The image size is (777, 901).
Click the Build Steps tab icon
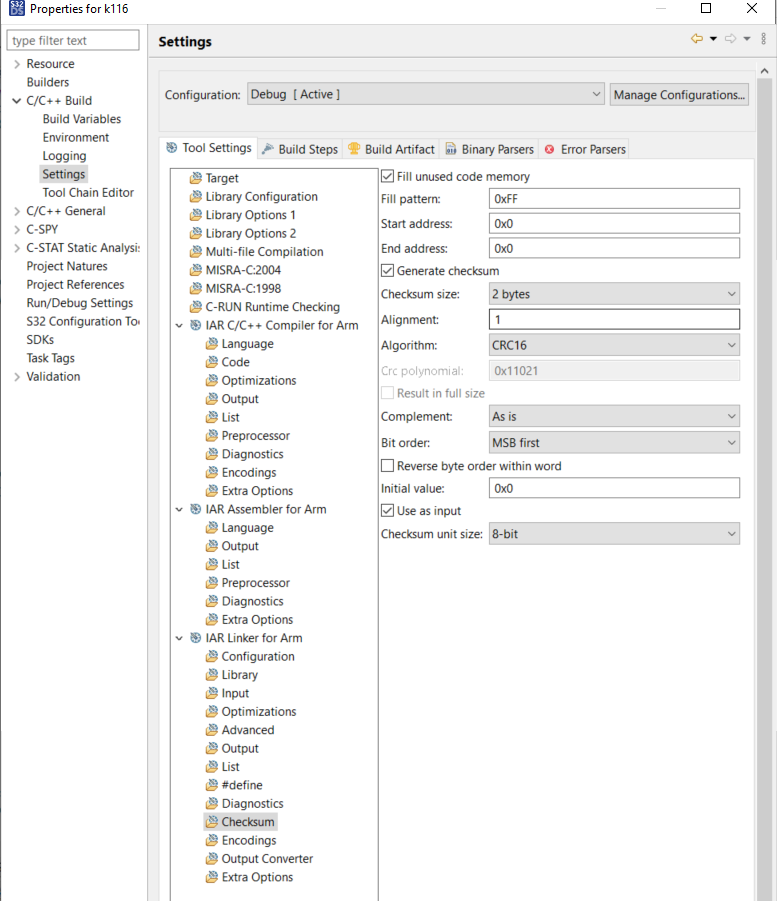coord(268,149)
